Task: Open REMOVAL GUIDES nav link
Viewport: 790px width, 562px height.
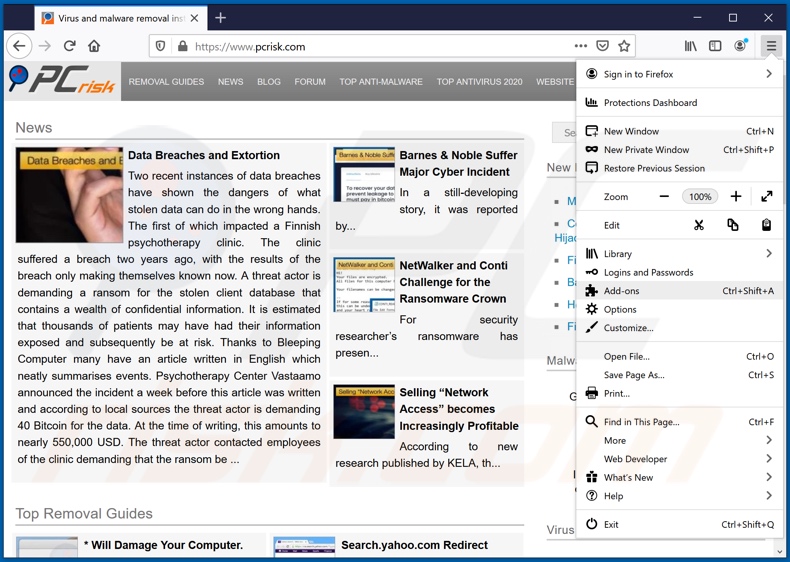Action: click(x=166, y=82)
